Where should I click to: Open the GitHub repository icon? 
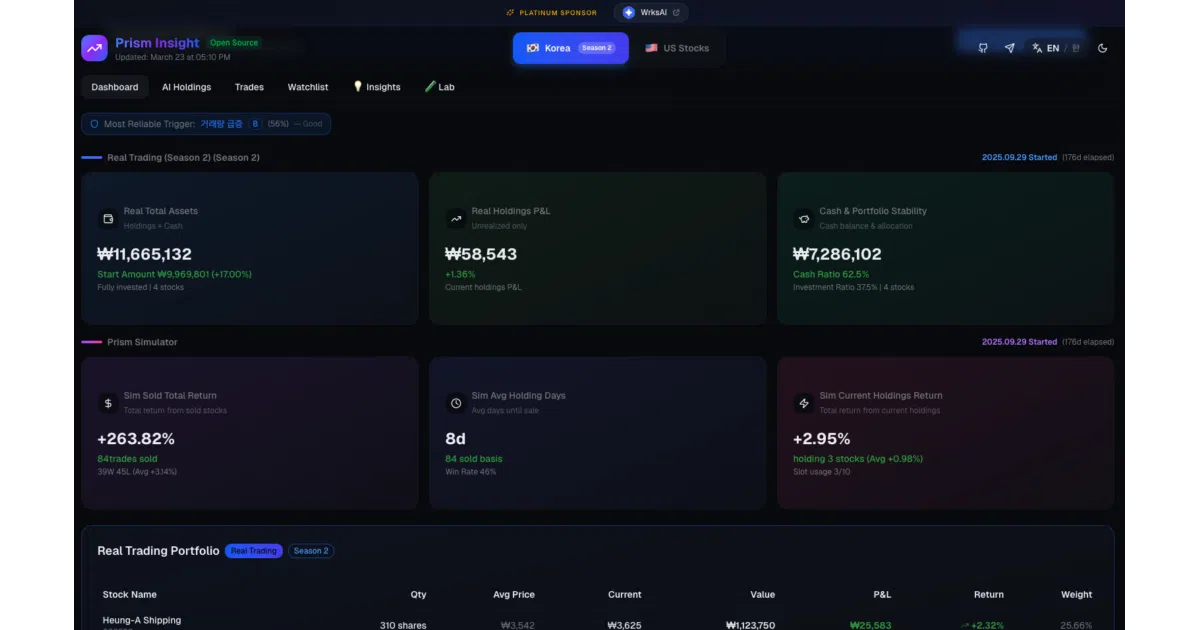983,48
